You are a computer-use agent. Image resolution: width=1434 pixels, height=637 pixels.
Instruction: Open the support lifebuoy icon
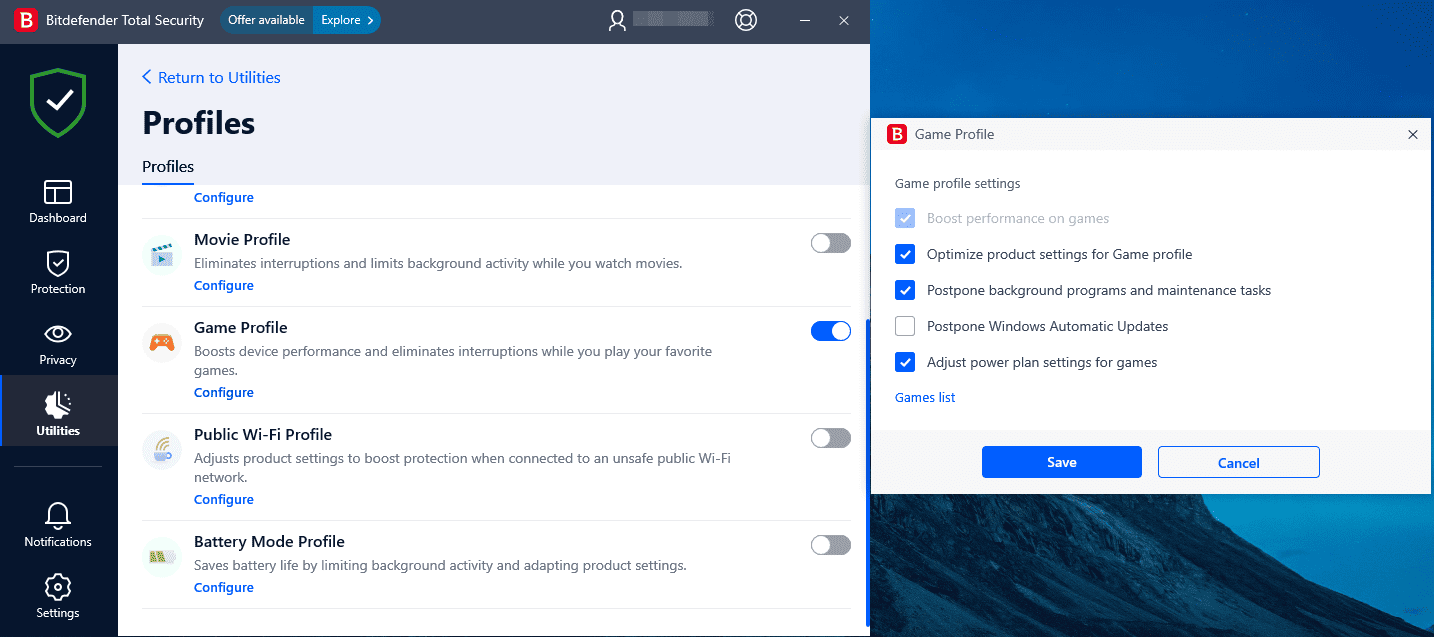(745, 20)
